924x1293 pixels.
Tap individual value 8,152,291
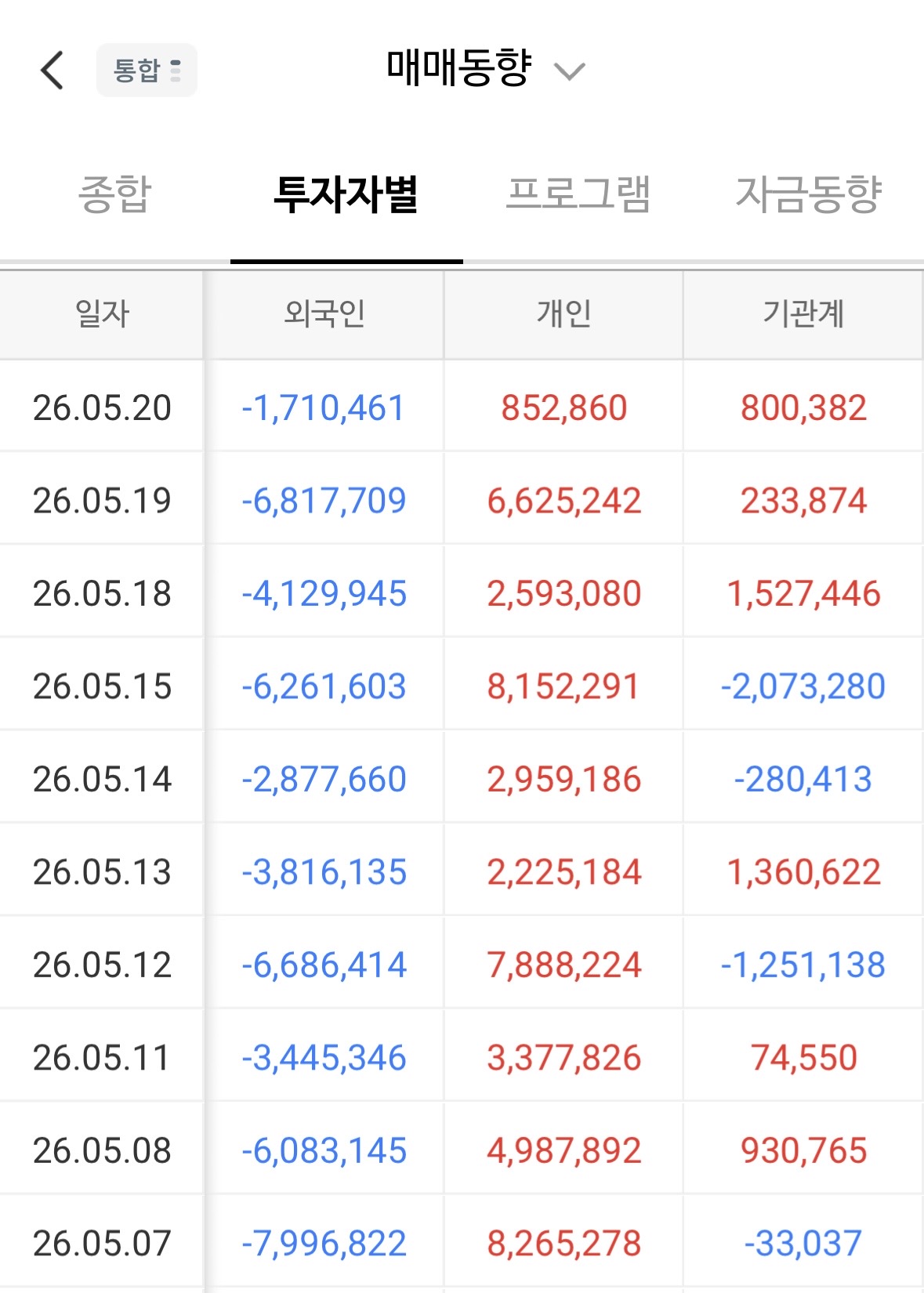pyautogui.click(x=563, y=686)
